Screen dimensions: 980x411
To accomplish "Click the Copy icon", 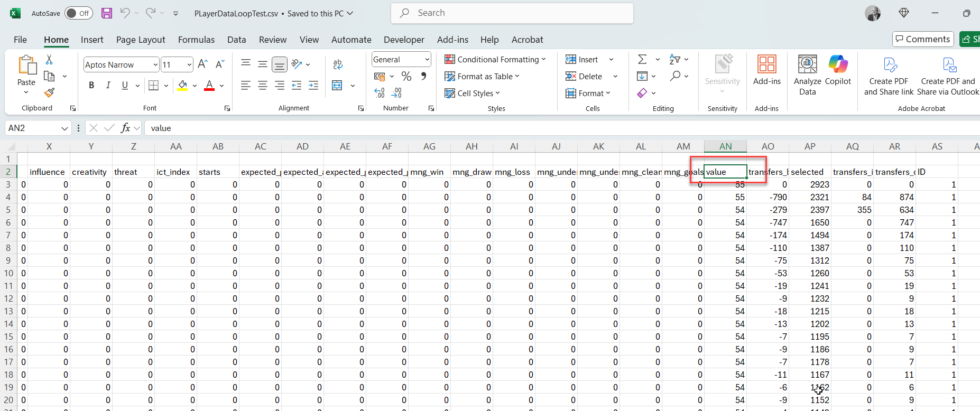I will tap(49, 76).
